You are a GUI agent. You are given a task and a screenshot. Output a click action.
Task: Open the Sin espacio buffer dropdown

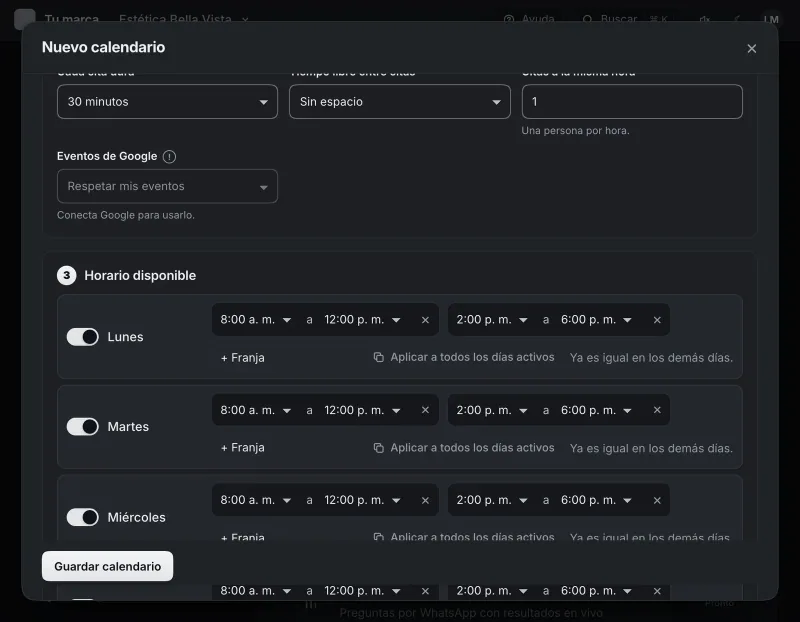coord(399,102)
